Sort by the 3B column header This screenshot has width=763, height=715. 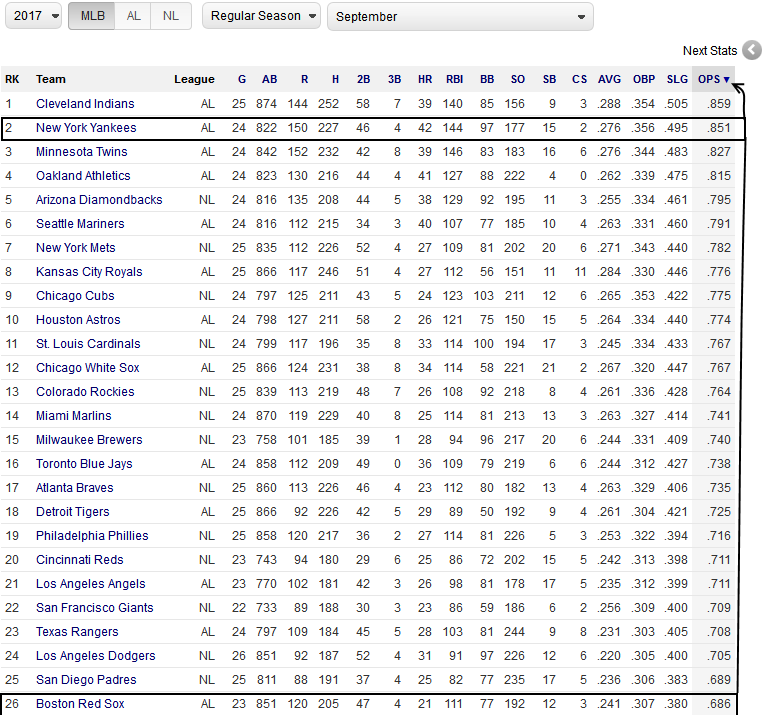394,79
